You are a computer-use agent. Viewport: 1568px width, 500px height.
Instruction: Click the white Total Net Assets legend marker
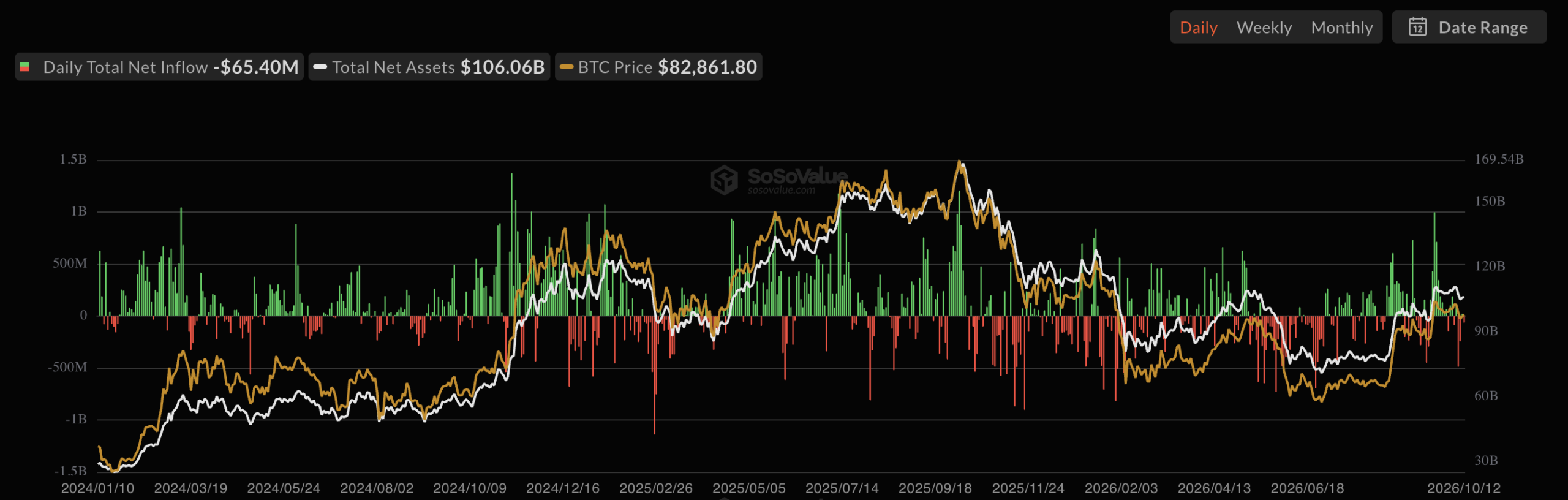coord(320,67)
